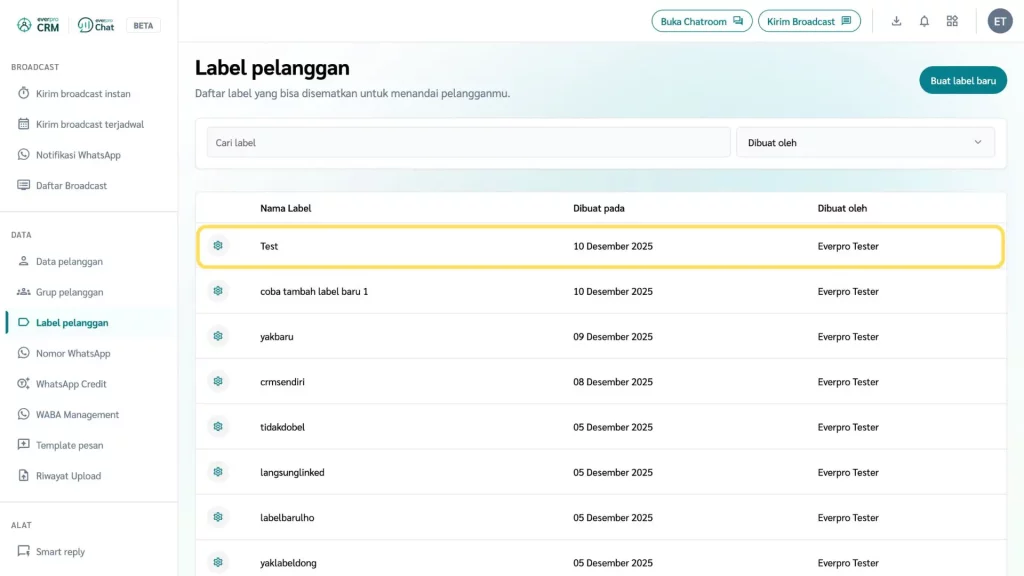Click the gear icon beside yakbaru label
1024x576 pixels.
(218, 337)
